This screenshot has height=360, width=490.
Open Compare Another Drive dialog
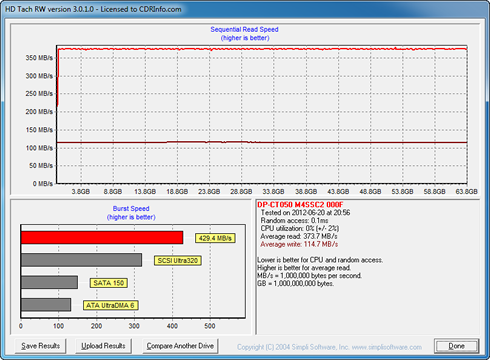tap(180, 346)
